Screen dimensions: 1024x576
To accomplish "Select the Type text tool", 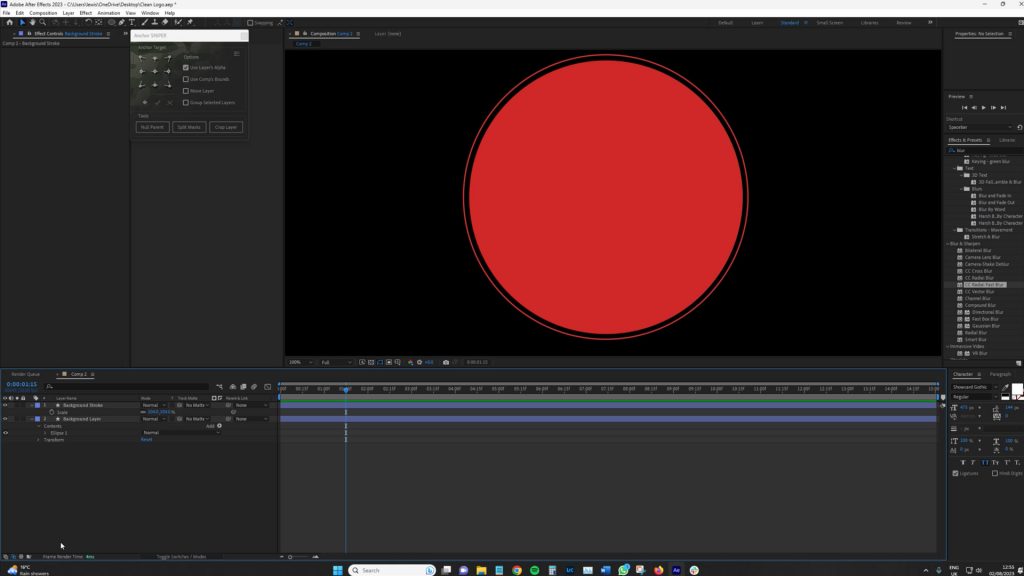I will click(x=132, y=22).
